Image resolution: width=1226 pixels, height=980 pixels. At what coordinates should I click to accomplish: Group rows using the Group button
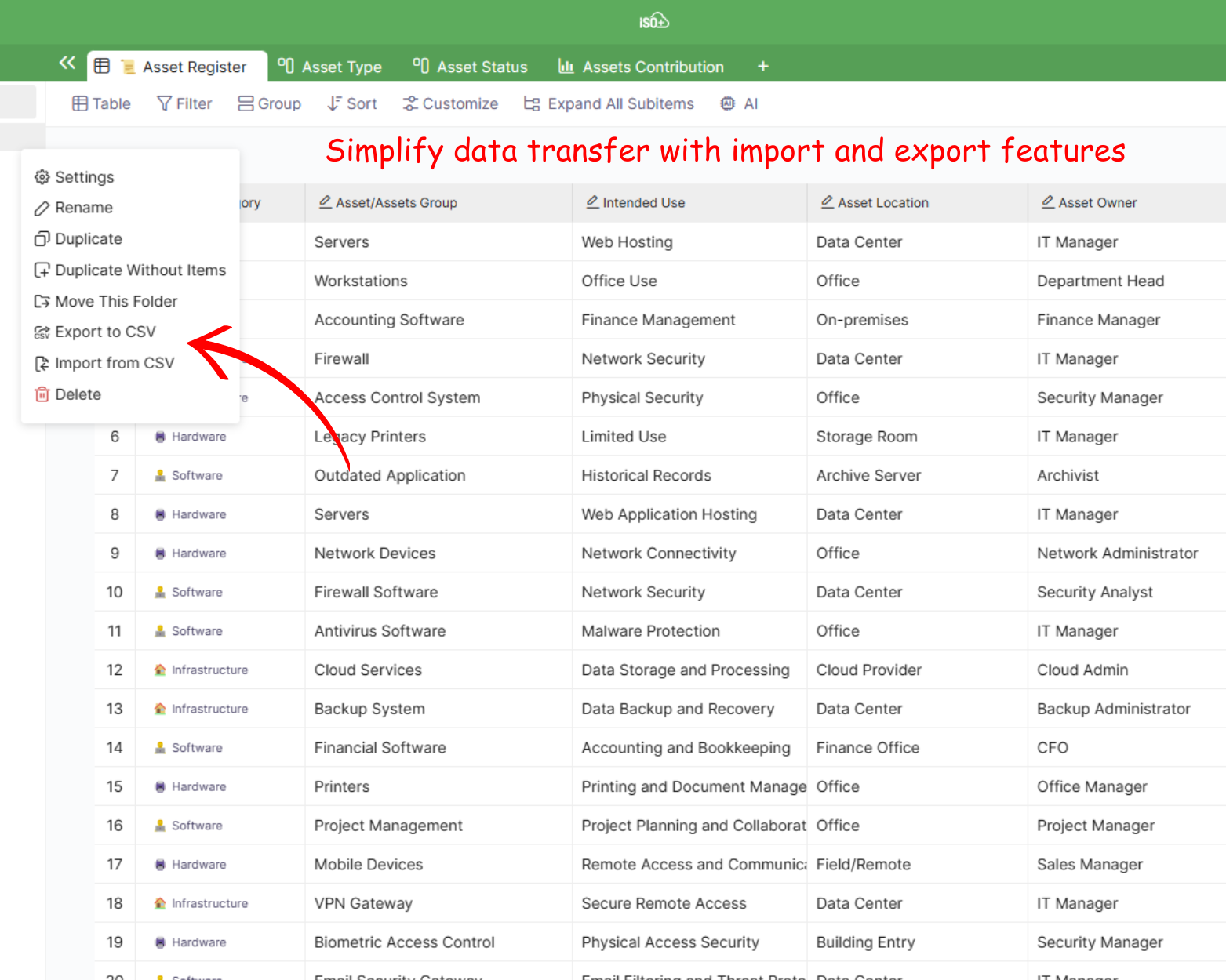270,103
